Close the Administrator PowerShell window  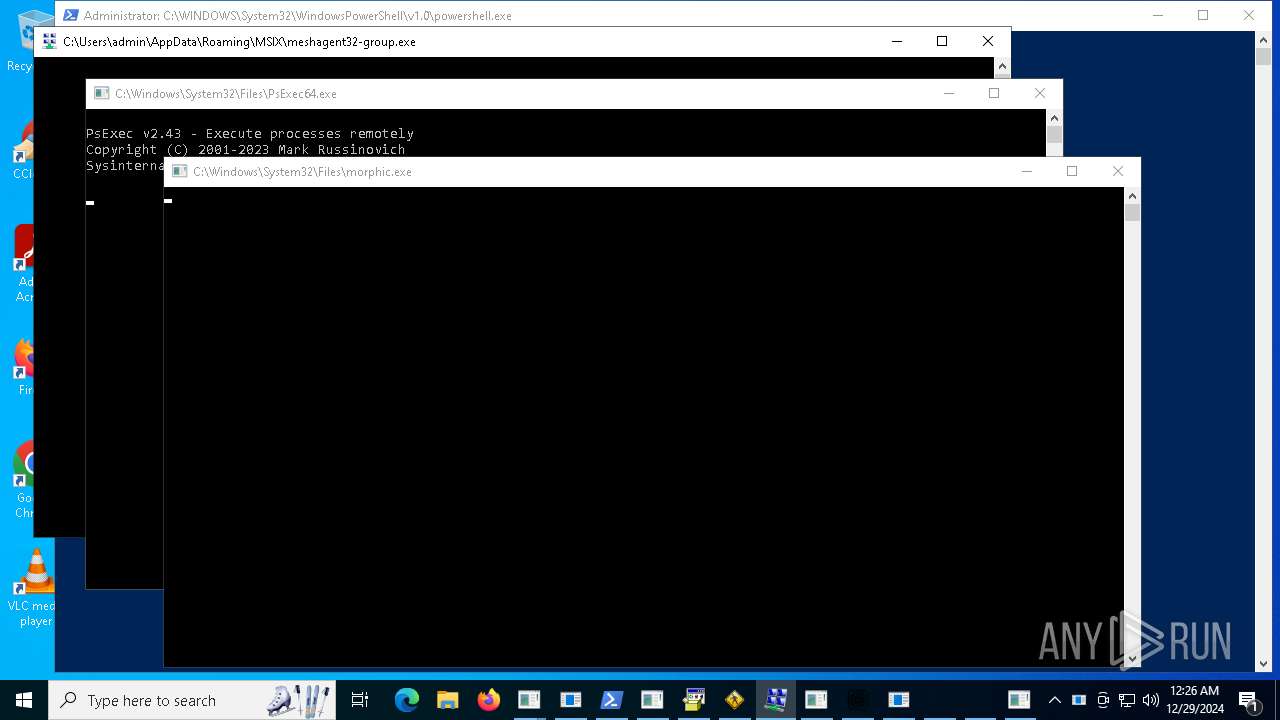[1249, 16]
